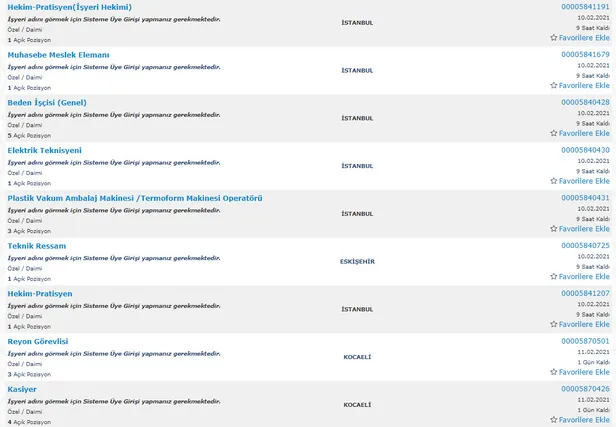Star the Beden İşçisi (Genel) listing
The height and width of the screenshot is (427, 616).
554,133
